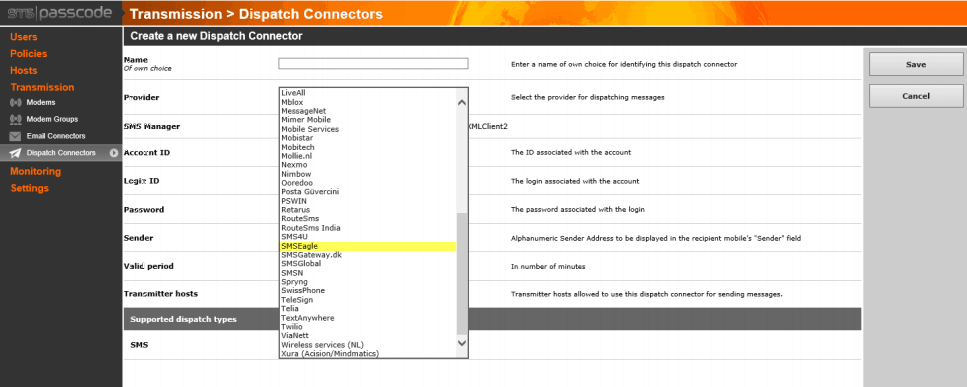Open the Monitoring section
967x387 pixels.
pyautogui.click(x=35, y=171)
